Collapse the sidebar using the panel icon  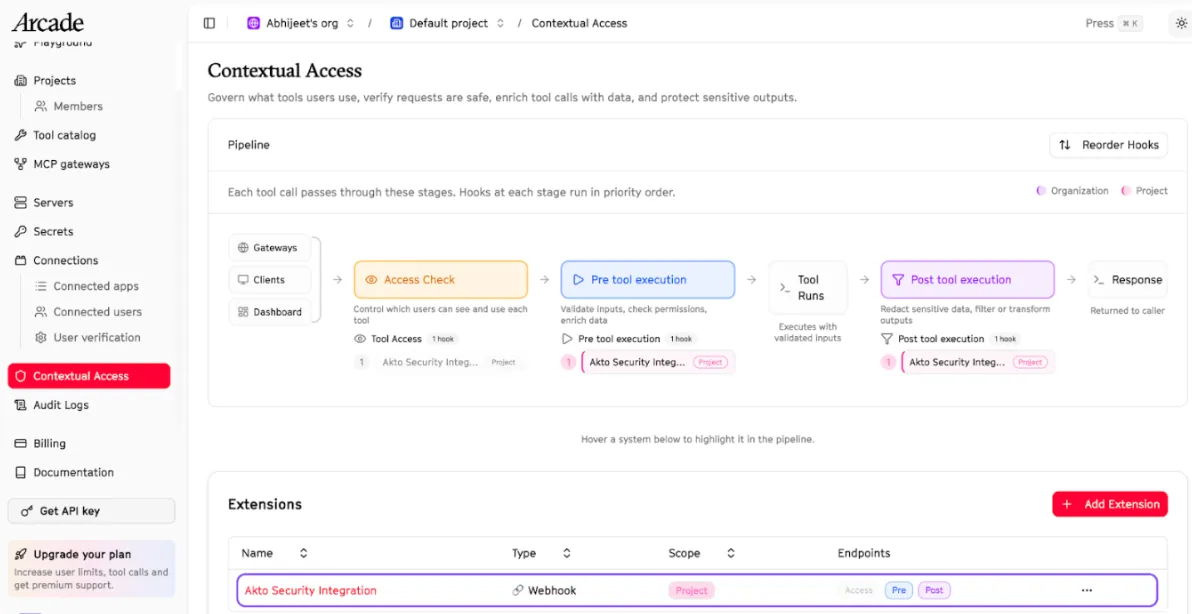tap(208, 22)
